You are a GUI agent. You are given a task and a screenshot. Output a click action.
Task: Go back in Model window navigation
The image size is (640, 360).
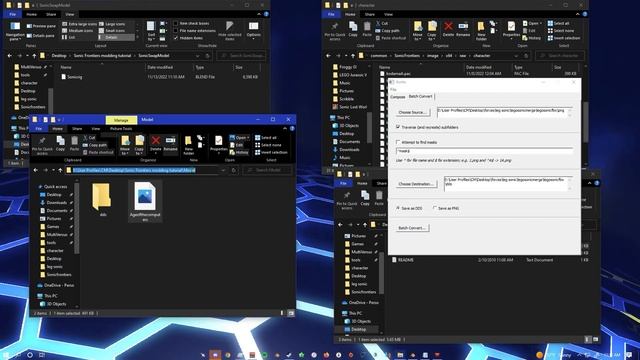coord(36,170)
